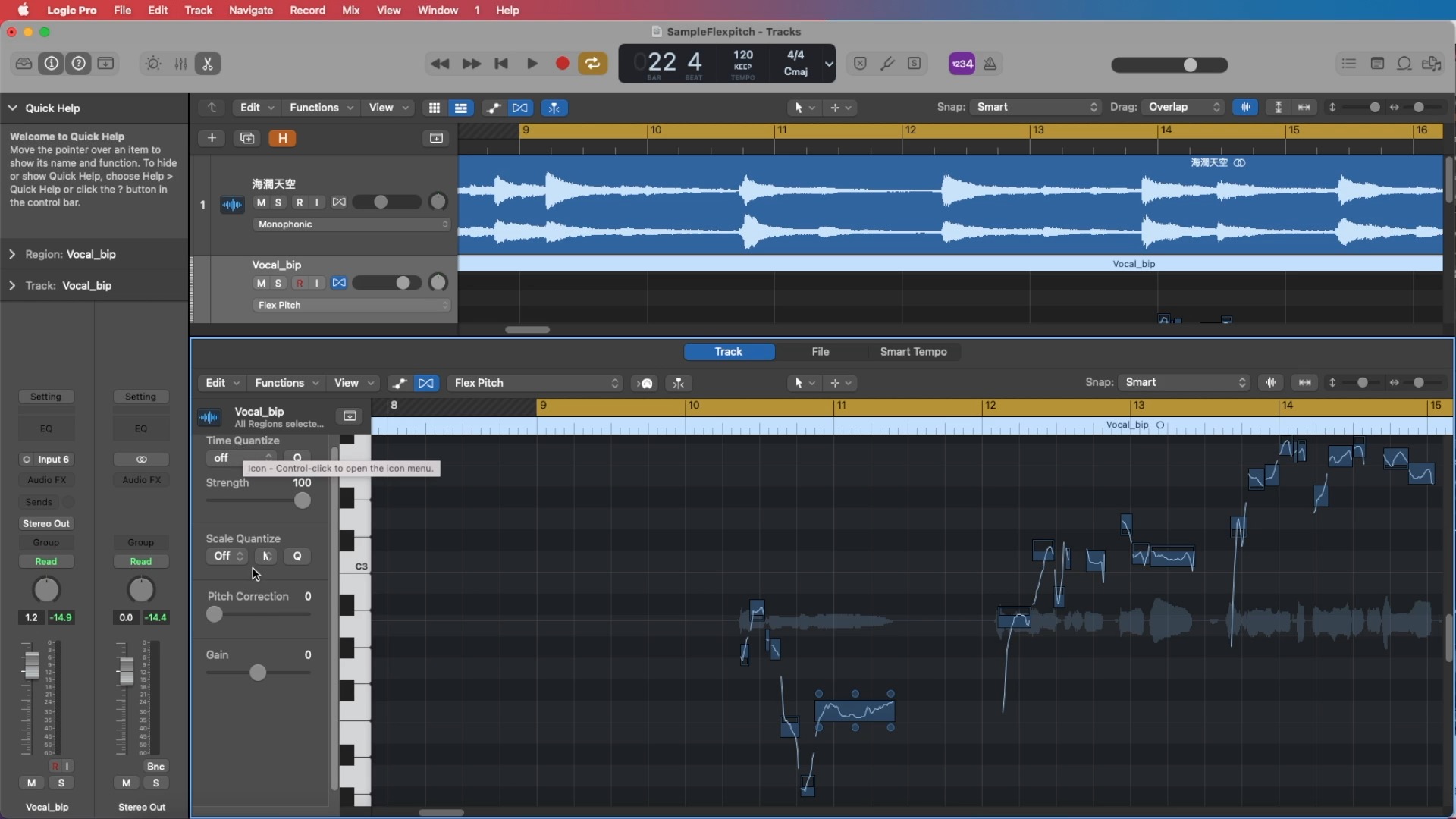
Task: Toggle the Cycle mode button
Action: point(593,64)
